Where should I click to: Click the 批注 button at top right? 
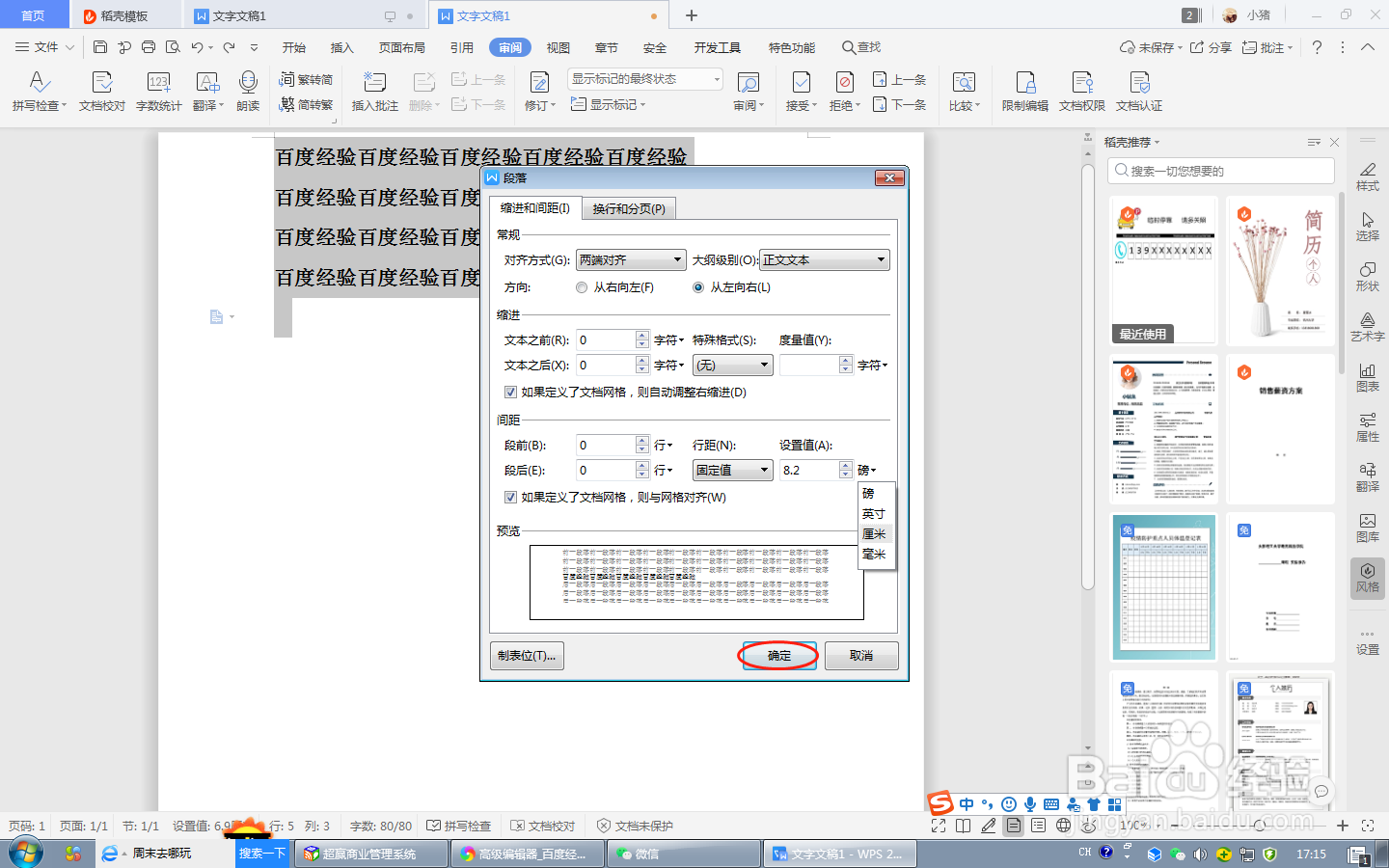tap(1267, 46)
